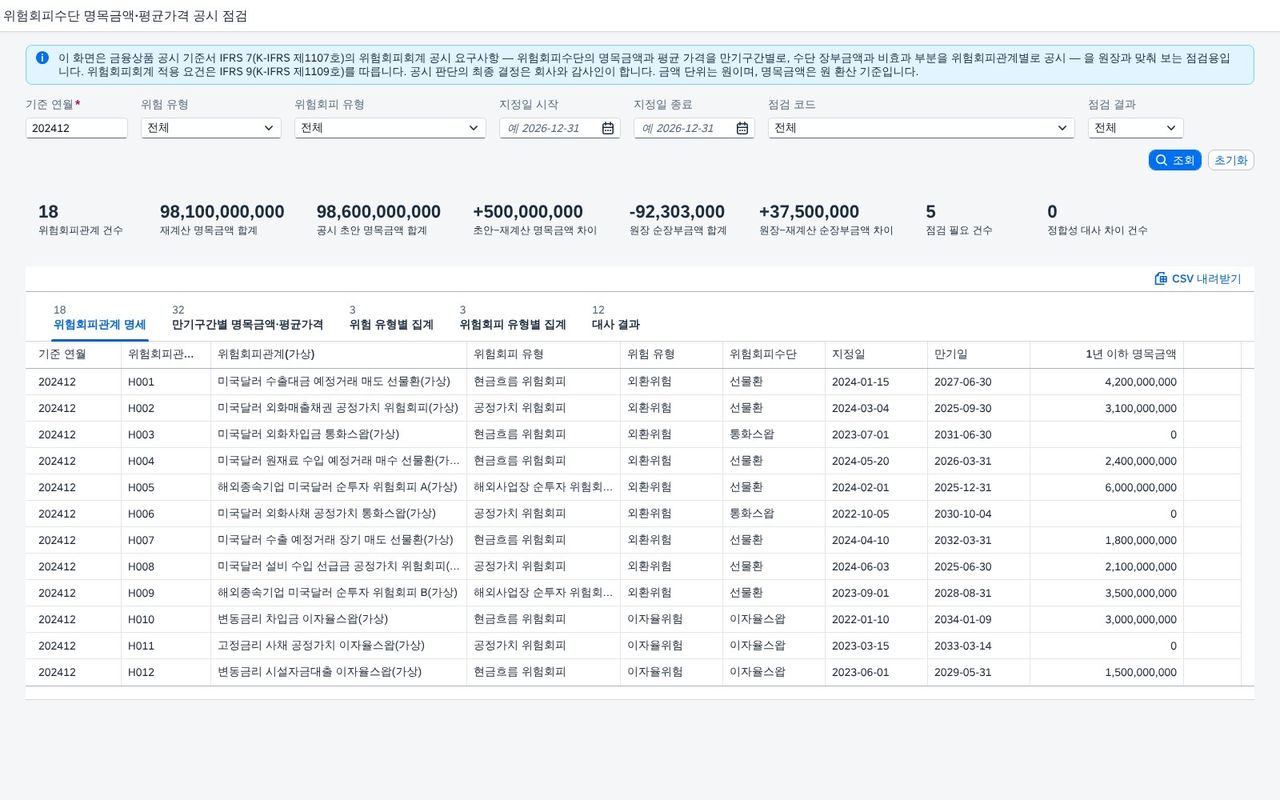The width and height of the screenshot is (1280, 800).
Task: Click 해외종속기업 미국달러 순투자 위험회피 A(가상)
Action: click(x=337, y=488)
